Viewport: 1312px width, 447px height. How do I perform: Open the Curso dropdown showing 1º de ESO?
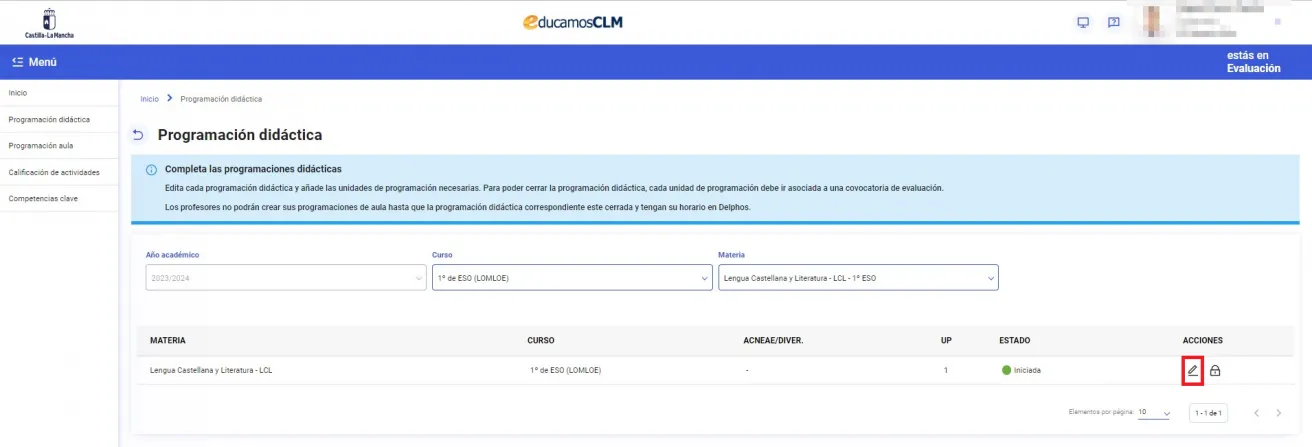pyautogui.click(x=571, y=278)
